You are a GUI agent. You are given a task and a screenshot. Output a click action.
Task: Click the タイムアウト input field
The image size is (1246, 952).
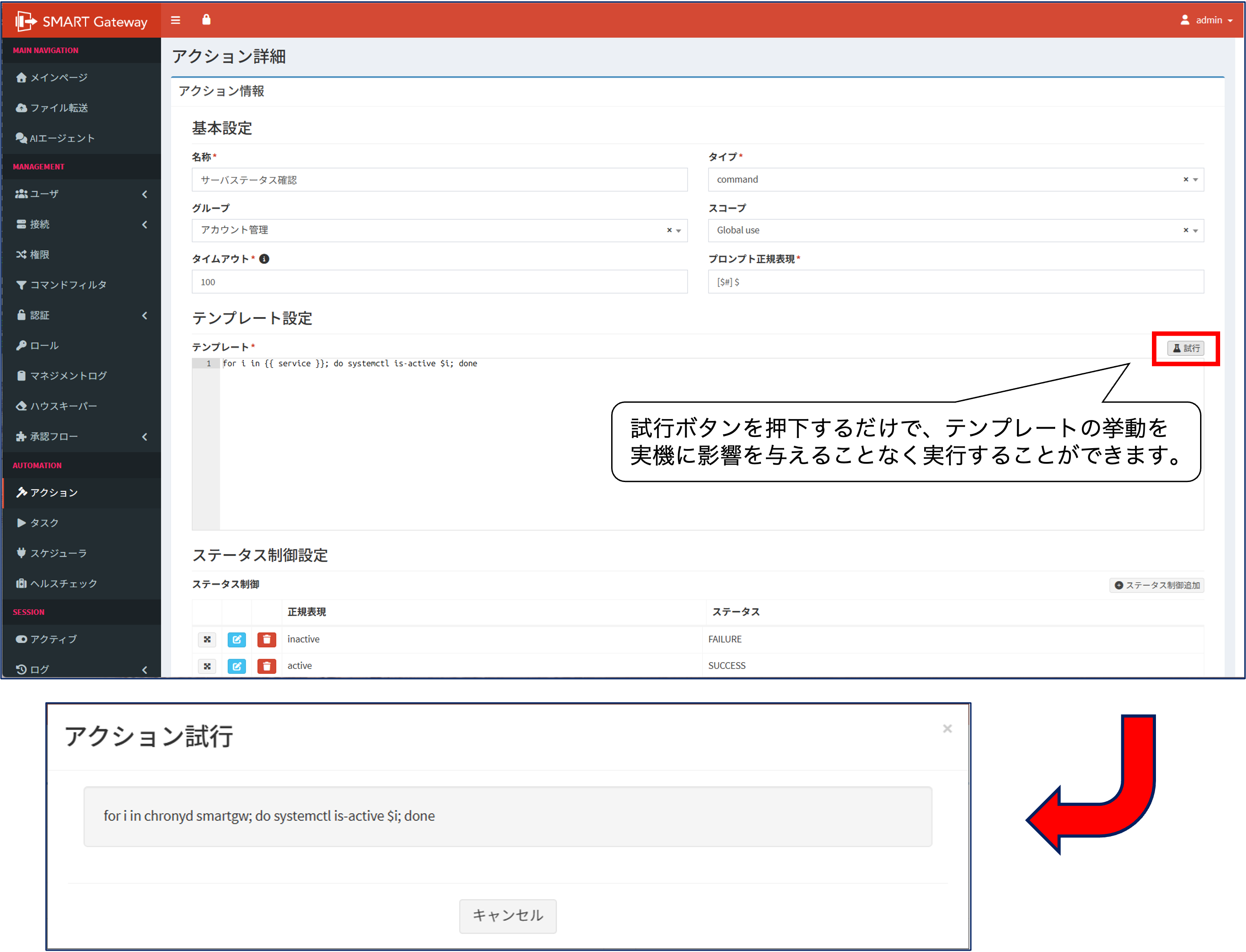(x=439, y=282)
